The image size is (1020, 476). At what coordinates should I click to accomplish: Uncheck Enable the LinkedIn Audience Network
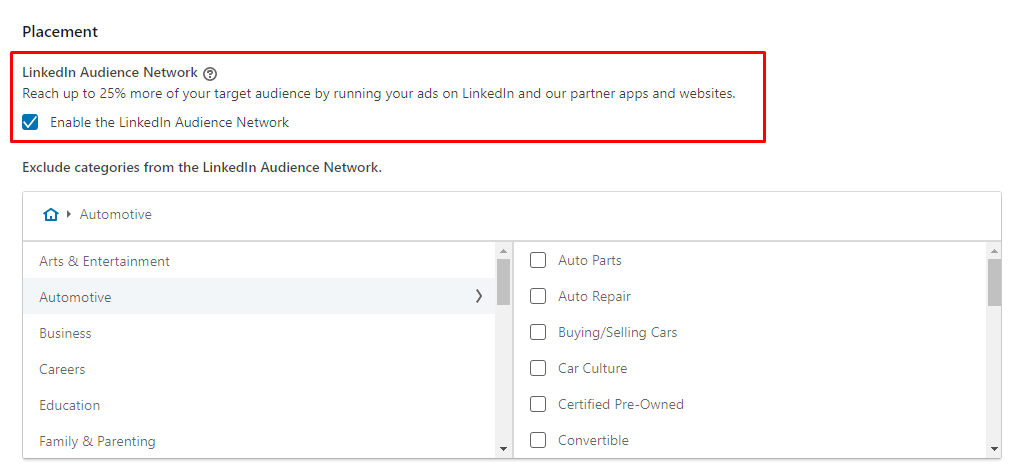coord(30,122)
